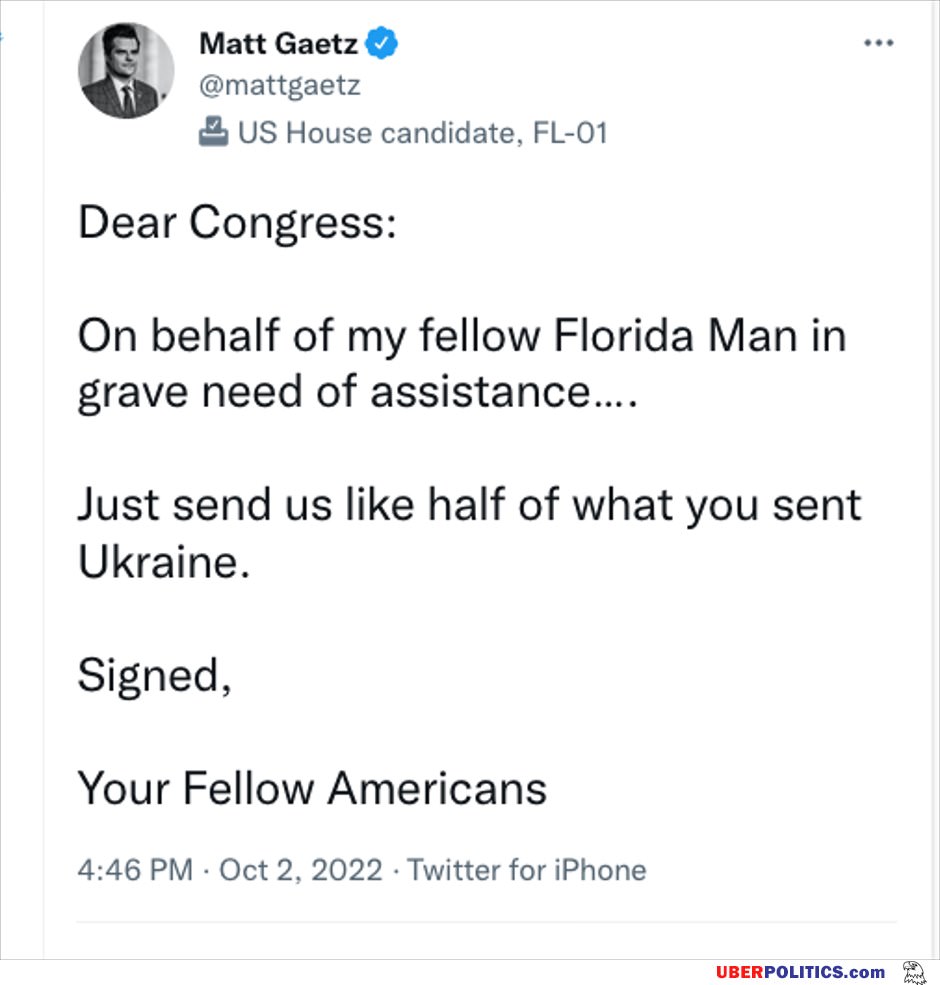Click the "Signed," line of the tweet
The image size is (940, 985).
pyautogui.click(x=155, y=676)
